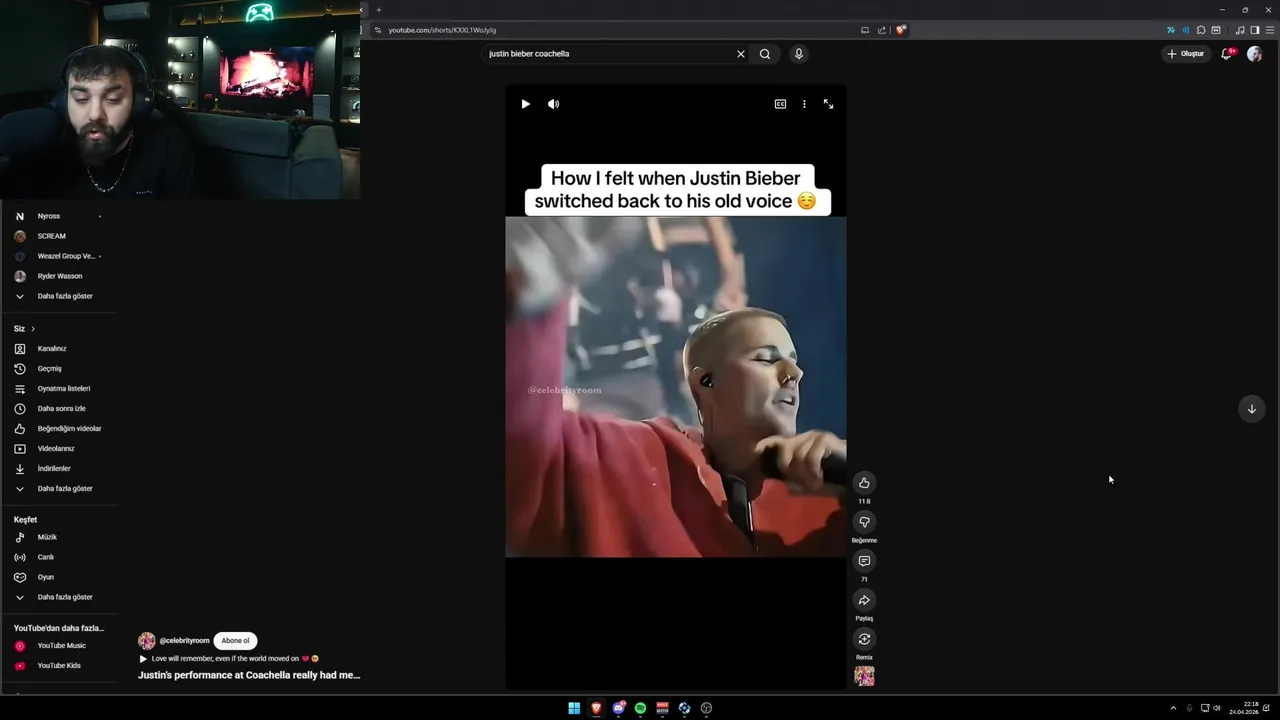This screenshot has width=1280, height=720.
Task: Open the Windows Start menu
Action: tap(574, 708)
